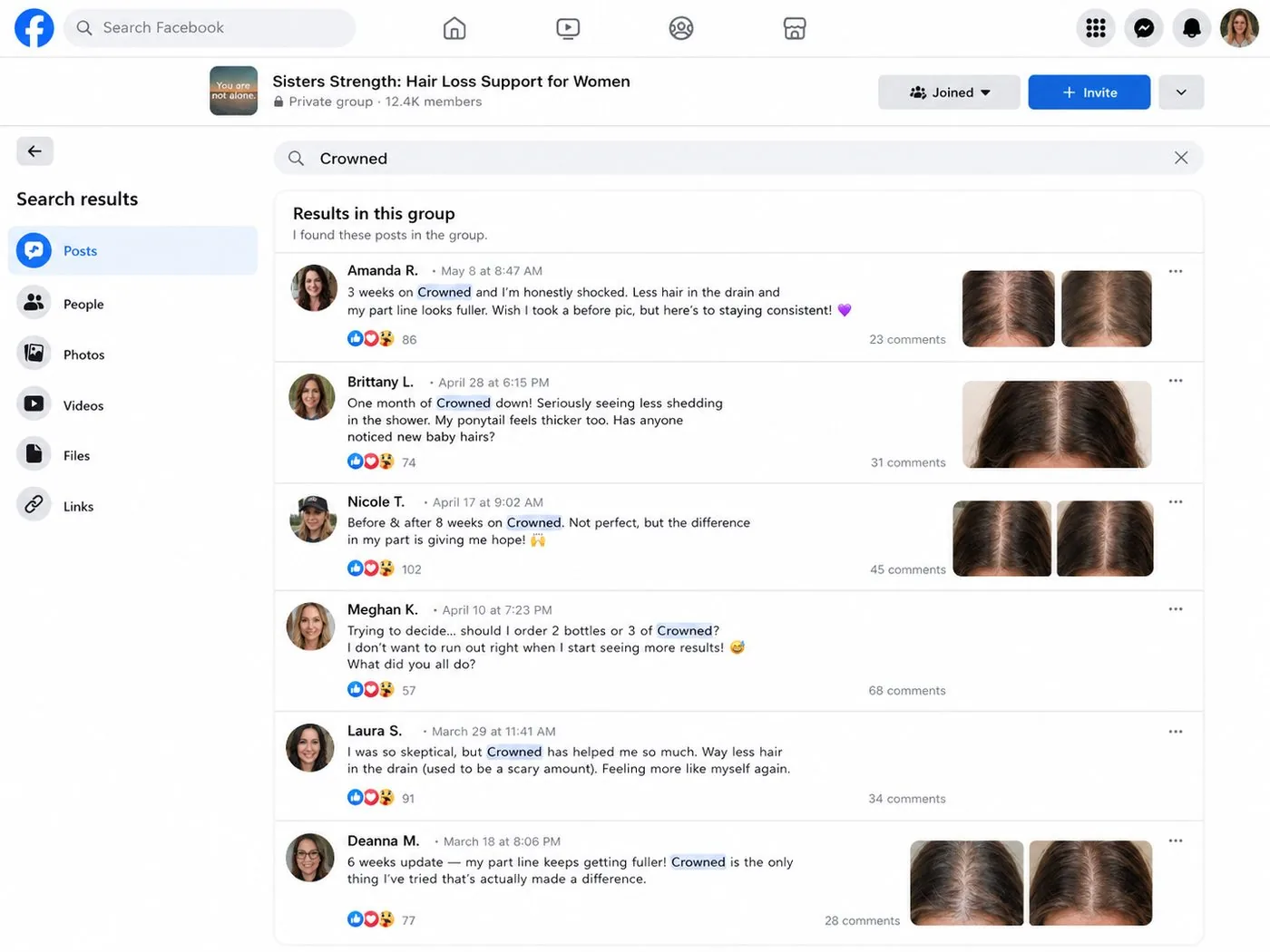Click the group search field containing Crowned
Screen dimensions: 1270x952
click(x=738, y=158)
